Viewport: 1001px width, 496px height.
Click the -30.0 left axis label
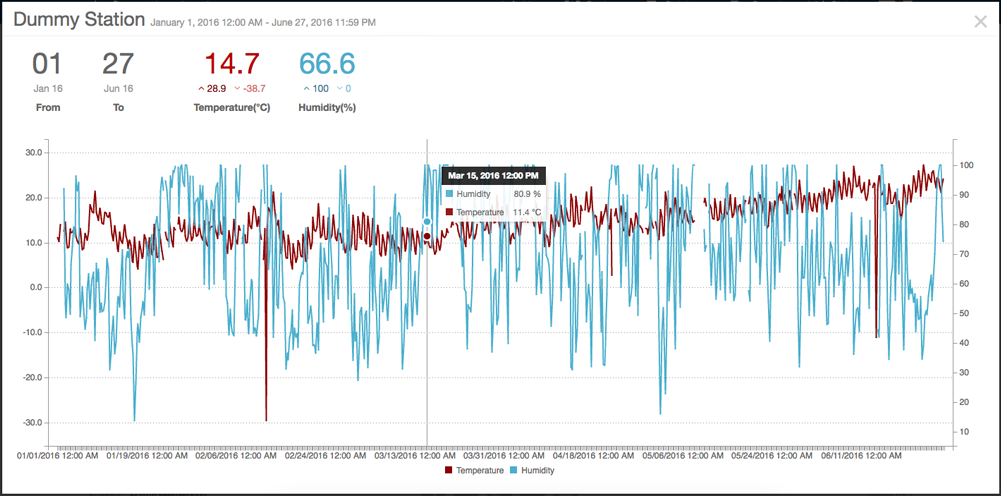point(31,423)
